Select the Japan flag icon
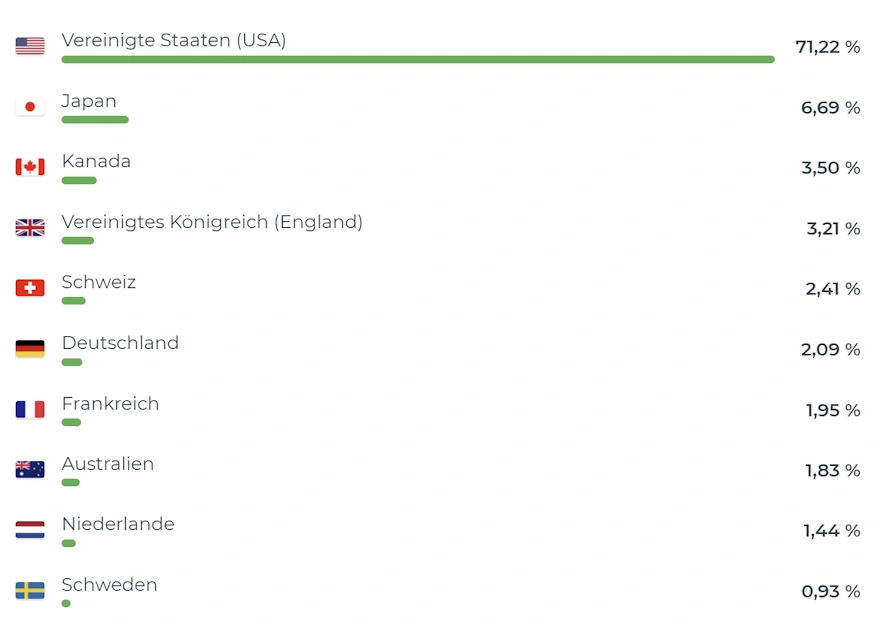The image size is (875, 625). click(30, 107)
